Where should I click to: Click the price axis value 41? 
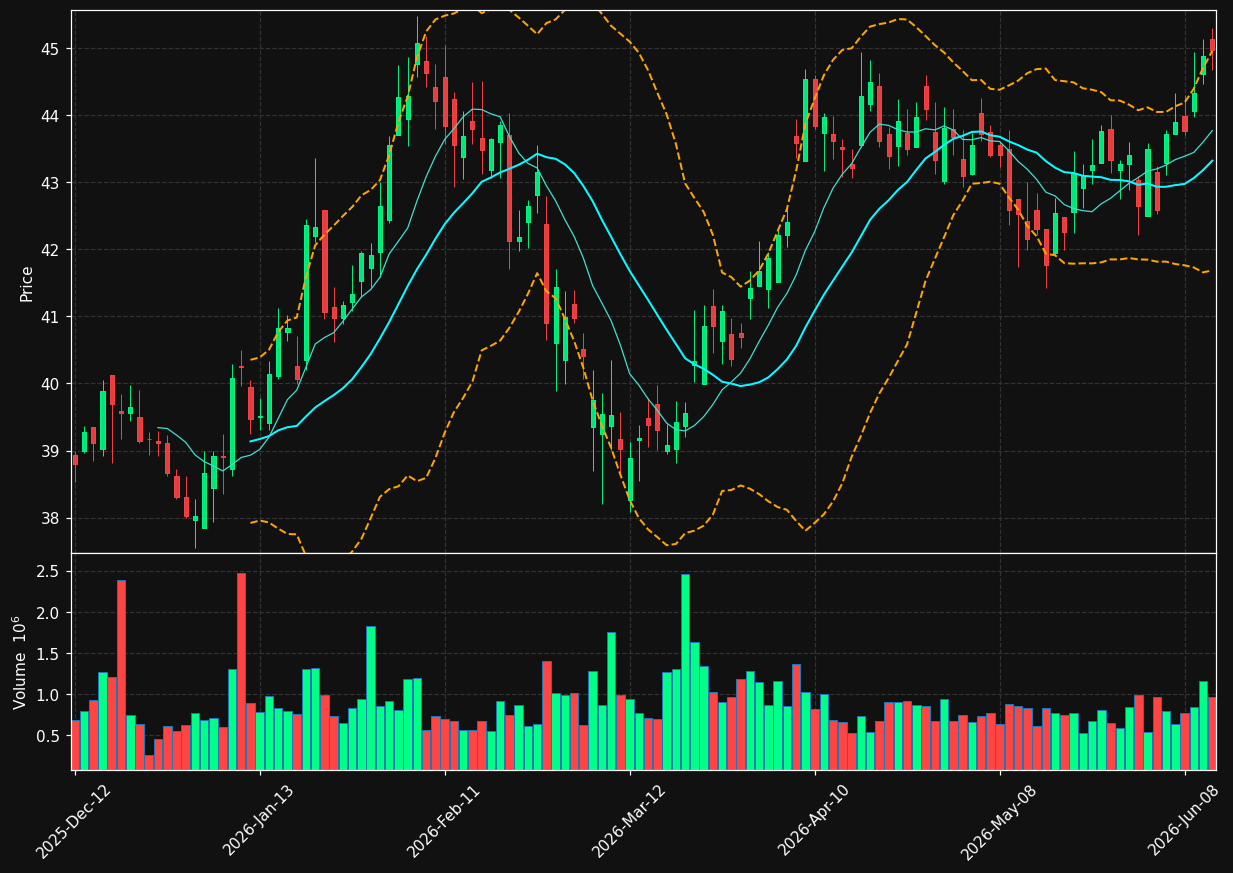pyautogui.click(x=52, y=317)
